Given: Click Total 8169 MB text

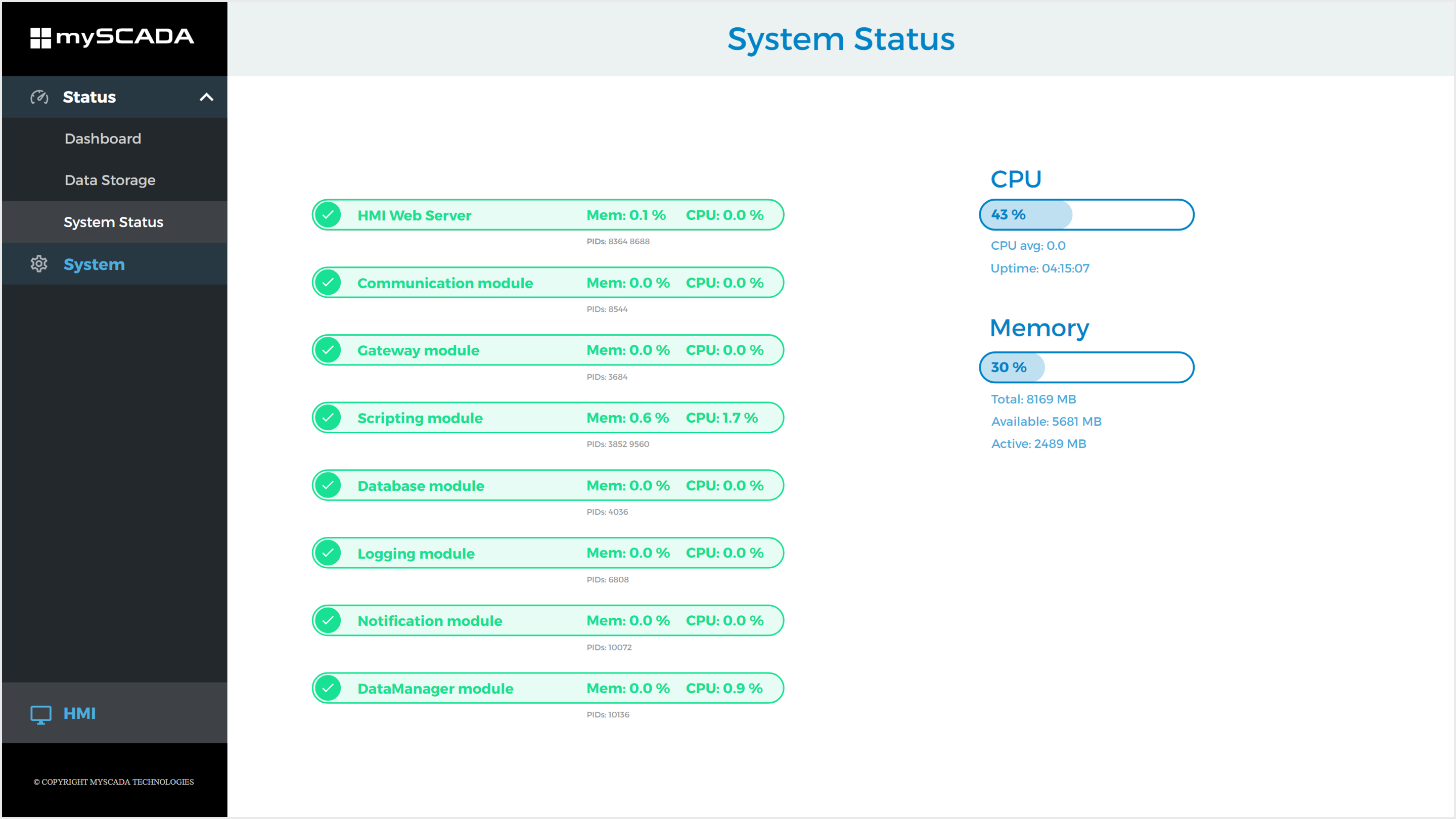Looking at the screenshot, I should click(1033, 399).
